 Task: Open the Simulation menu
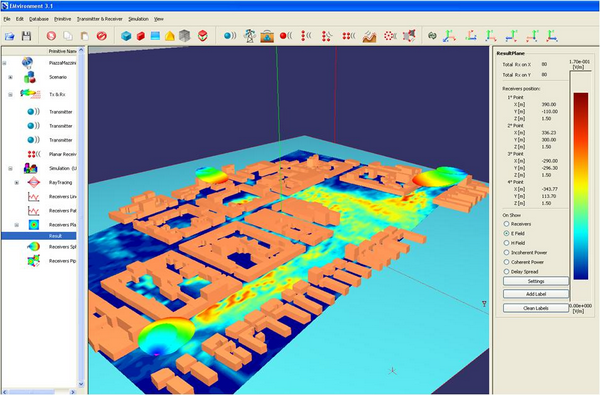click(138, 19)
